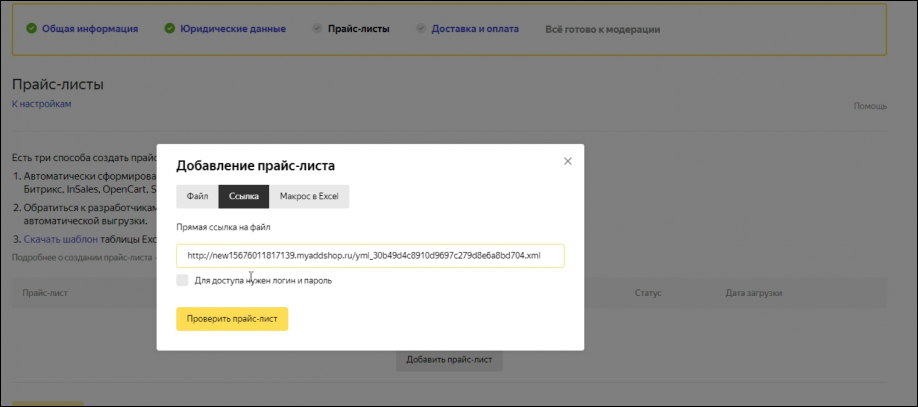Open the Помощь link

[x=869, y=106]
